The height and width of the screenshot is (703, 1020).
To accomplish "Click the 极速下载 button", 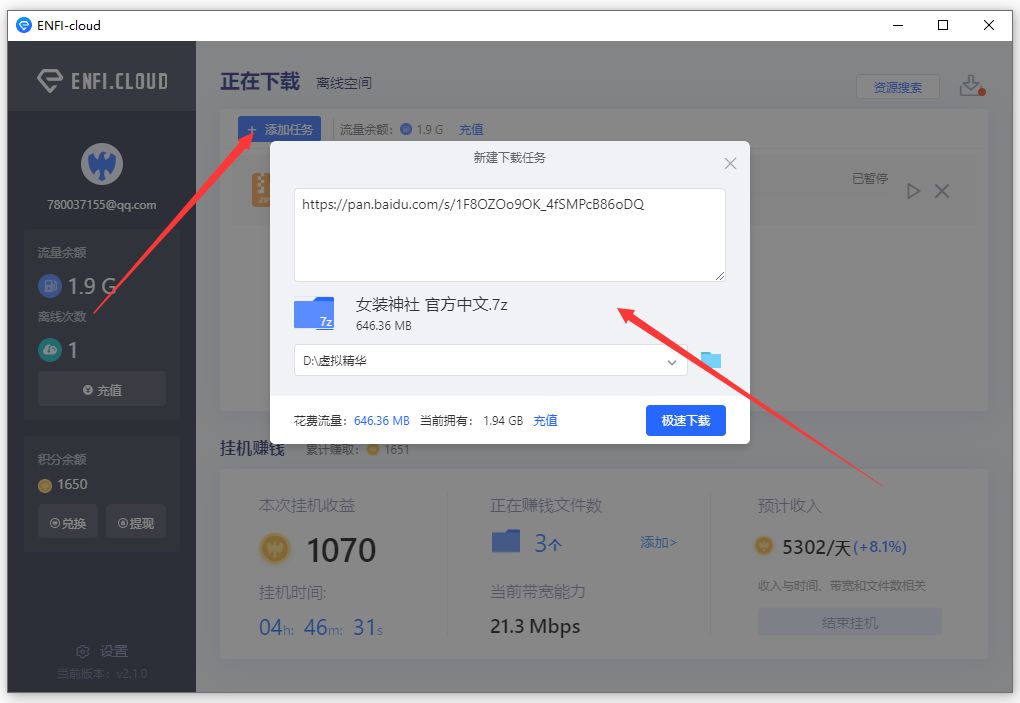I will coord(686,421).
